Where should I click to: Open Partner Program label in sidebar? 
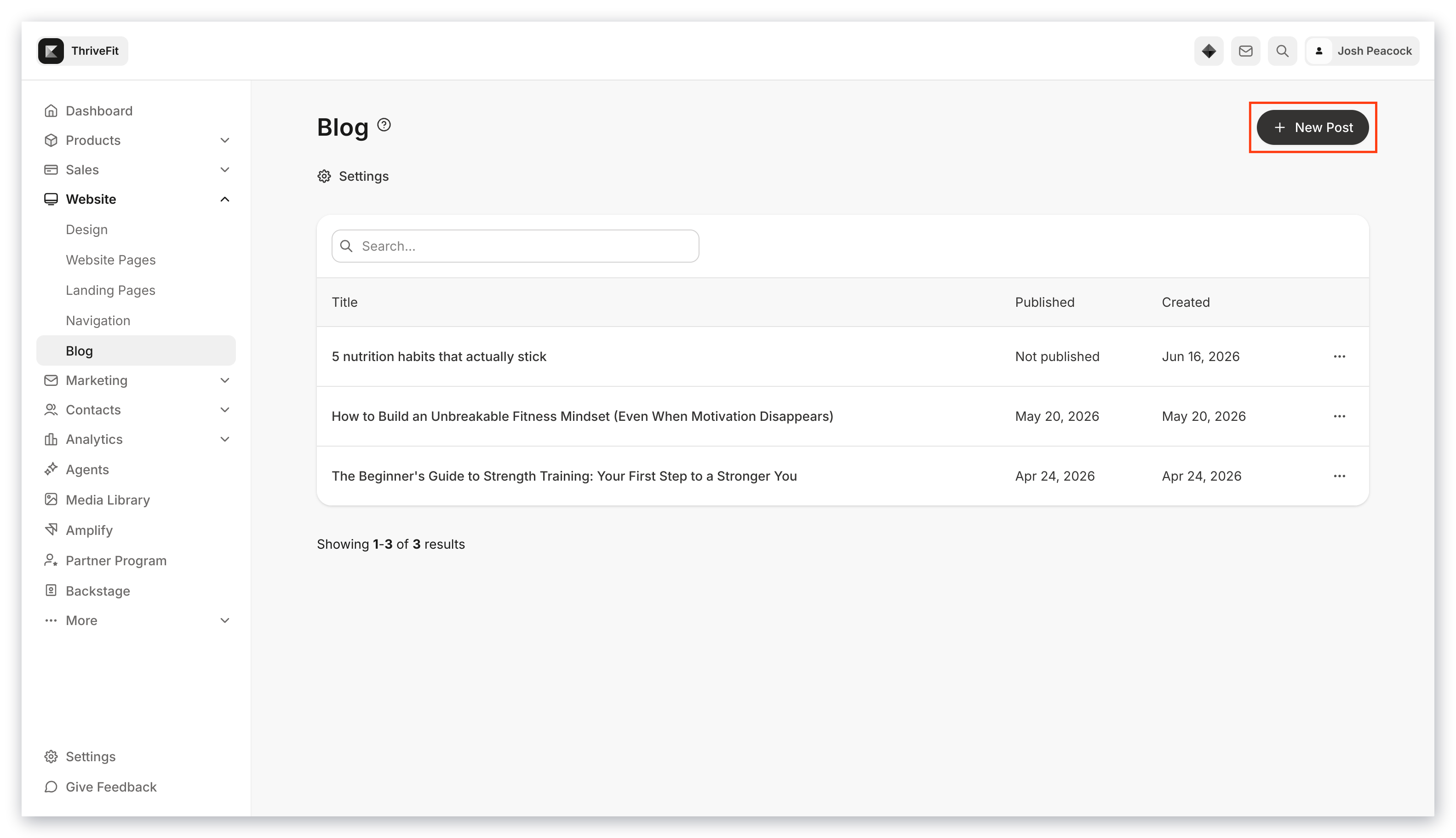pos(116,560)
